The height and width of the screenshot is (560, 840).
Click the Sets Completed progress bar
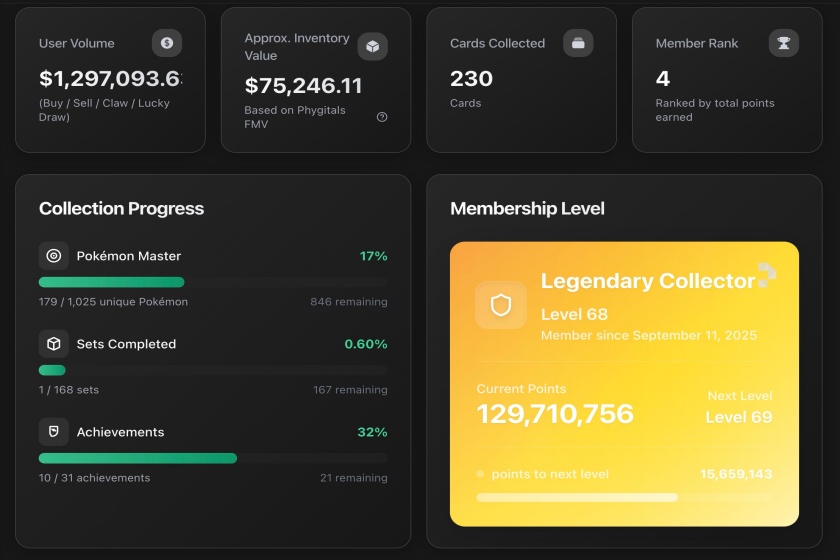pyautogui.click(x=212, y=370)
